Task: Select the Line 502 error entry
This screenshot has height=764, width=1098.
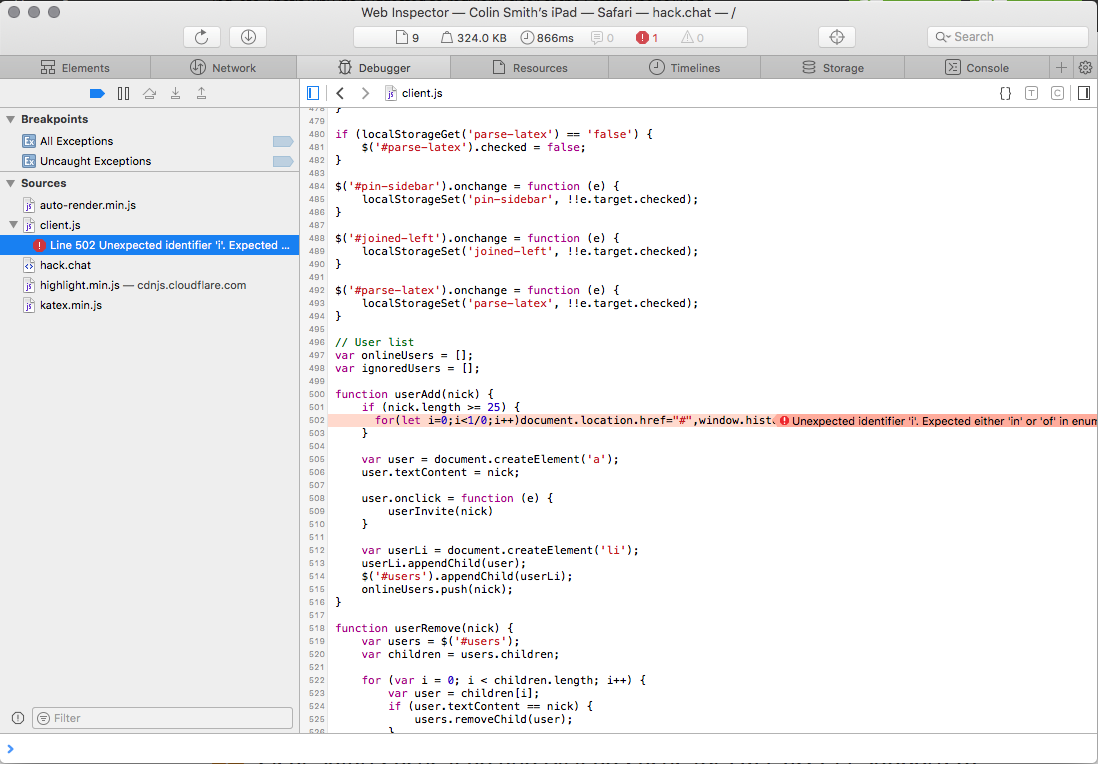Action: coord(149,245)
